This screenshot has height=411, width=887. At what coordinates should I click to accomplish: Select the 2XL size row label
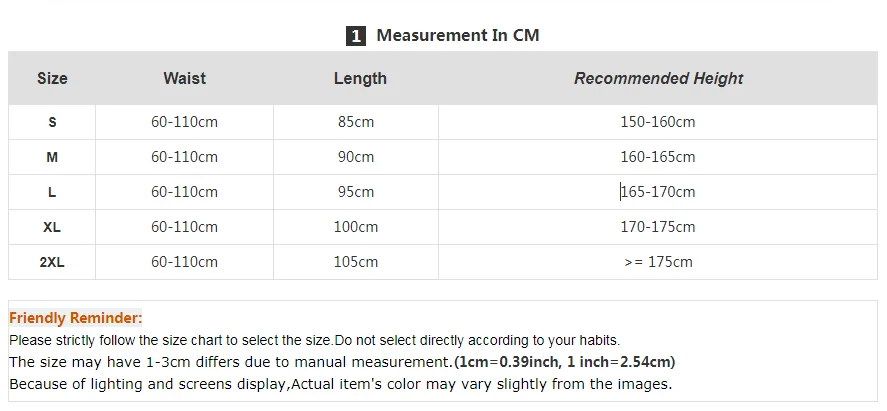tap(52, 262)
